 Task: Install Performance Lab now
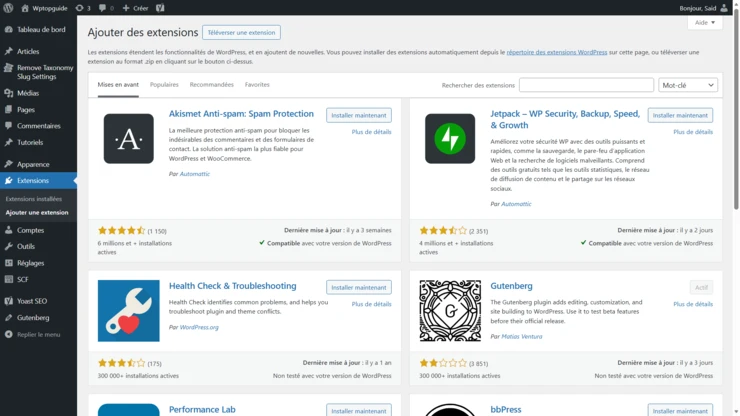359,410
